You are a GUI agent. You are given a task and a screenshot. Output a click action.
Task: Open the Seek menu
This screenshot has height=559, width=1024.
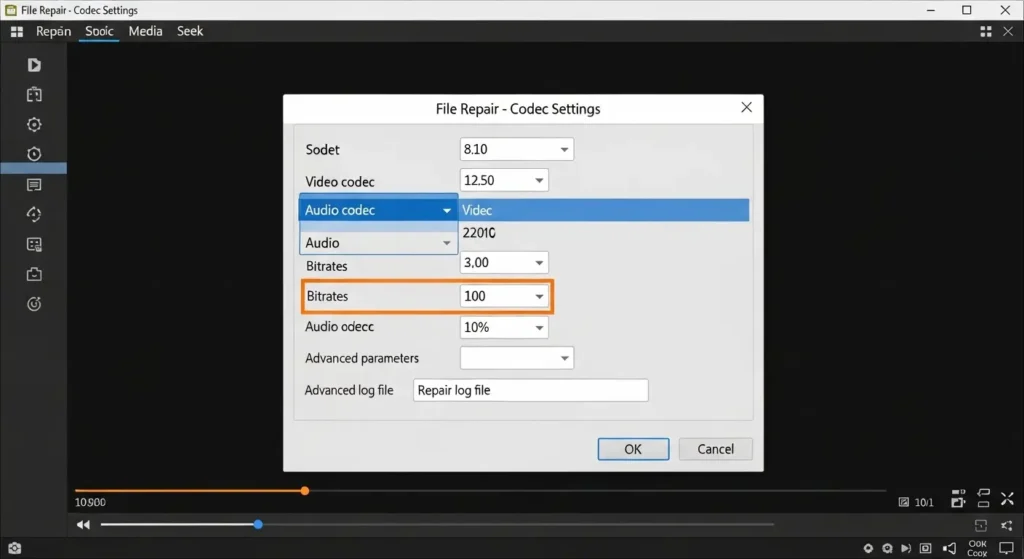190,31
